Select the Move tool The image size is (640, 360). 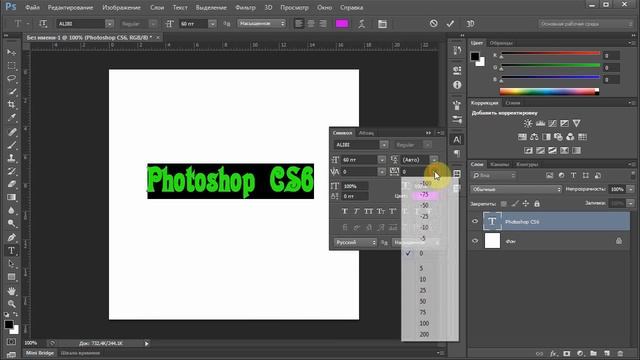pyautogui.click(x=11, y=52)
